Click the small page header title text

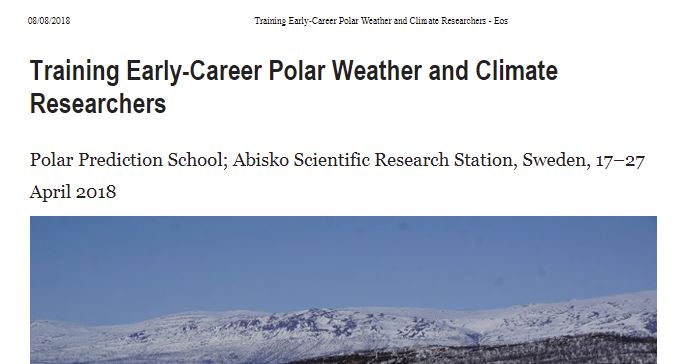coord(381,21)
